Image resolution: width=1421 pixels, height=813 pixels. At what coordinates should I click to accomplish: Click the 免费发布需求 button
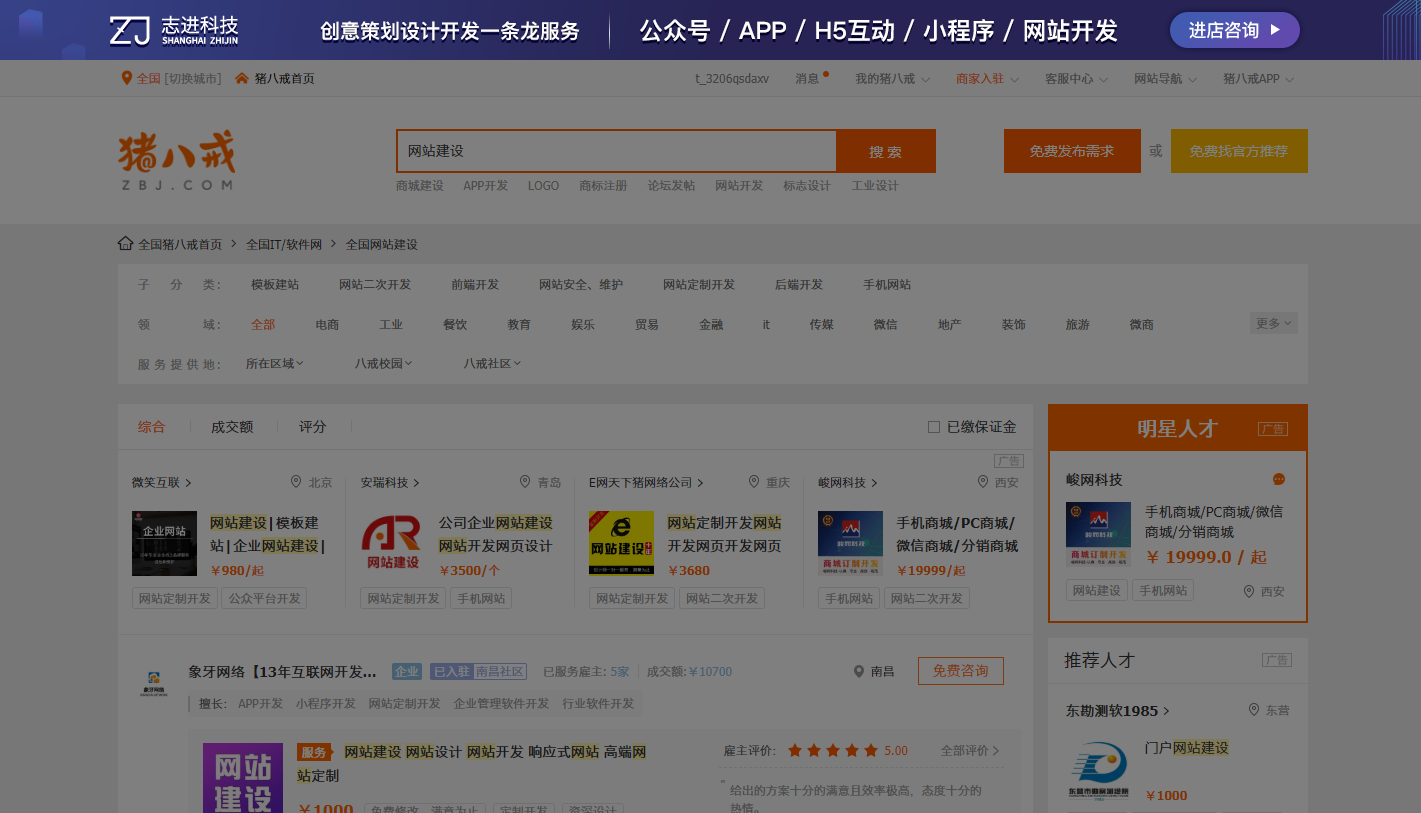(1072, 151)
